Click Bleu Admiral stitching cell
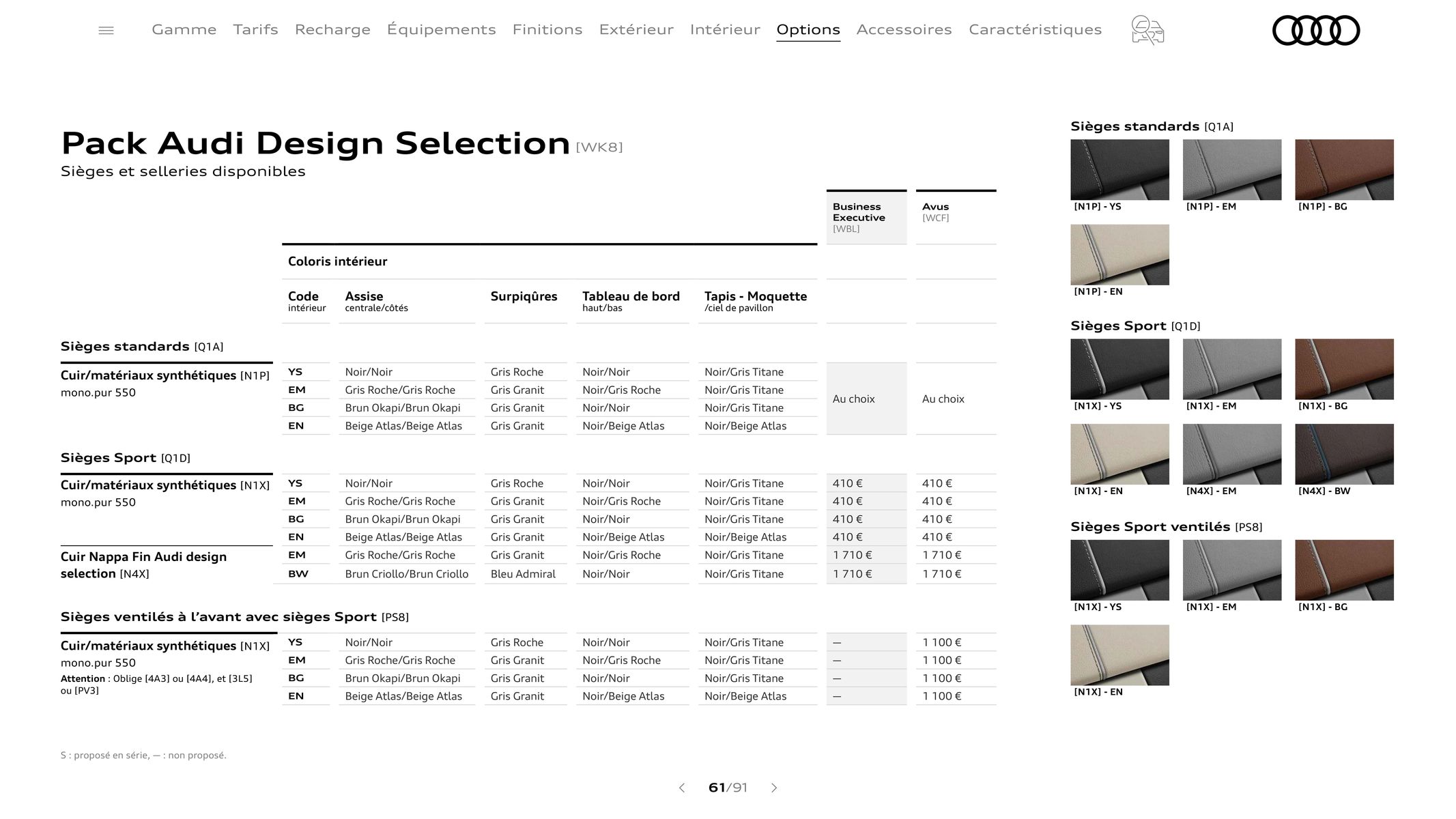 coord(523,574)
